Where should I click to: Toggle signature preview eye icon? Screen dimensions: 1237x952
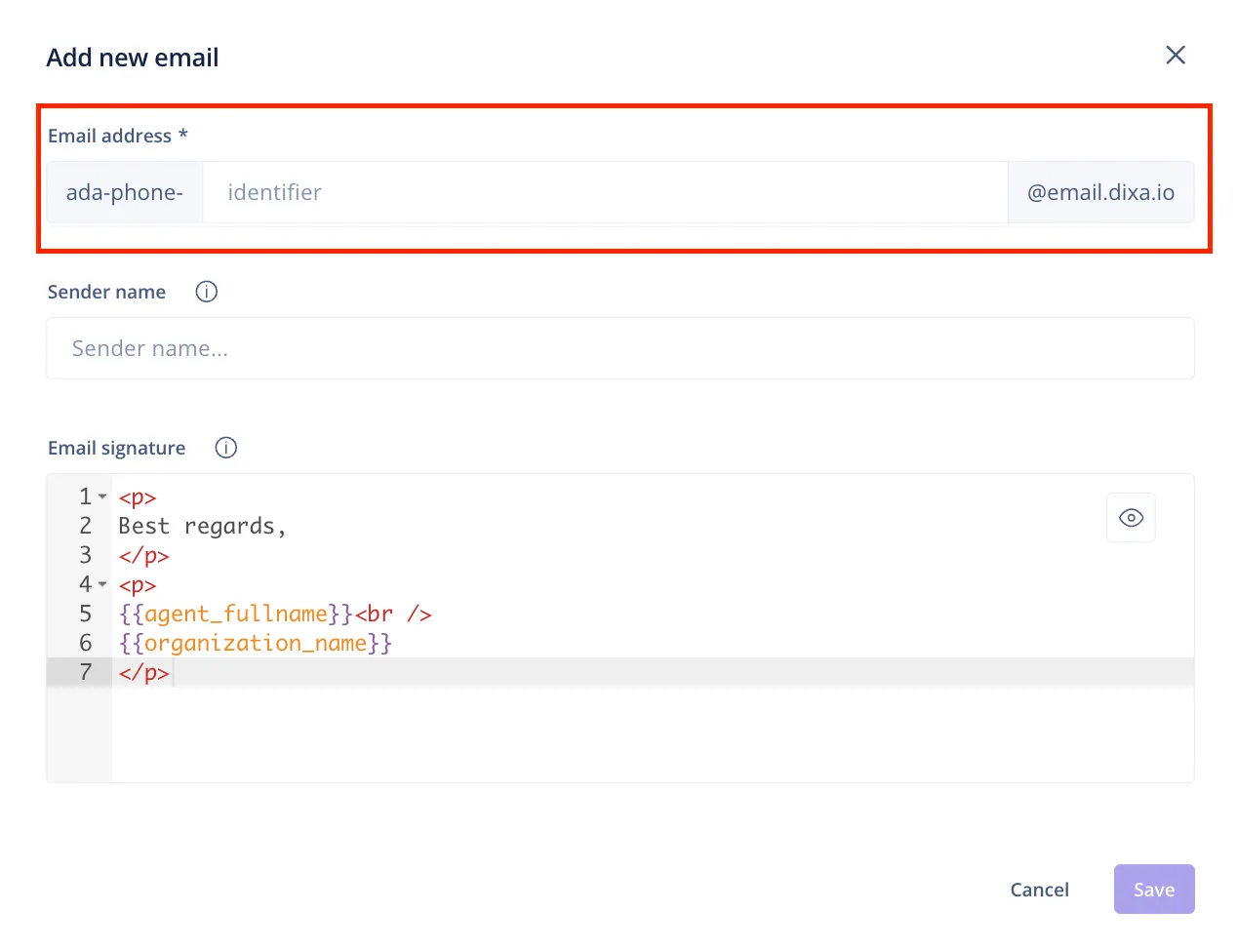point(1131,518)
